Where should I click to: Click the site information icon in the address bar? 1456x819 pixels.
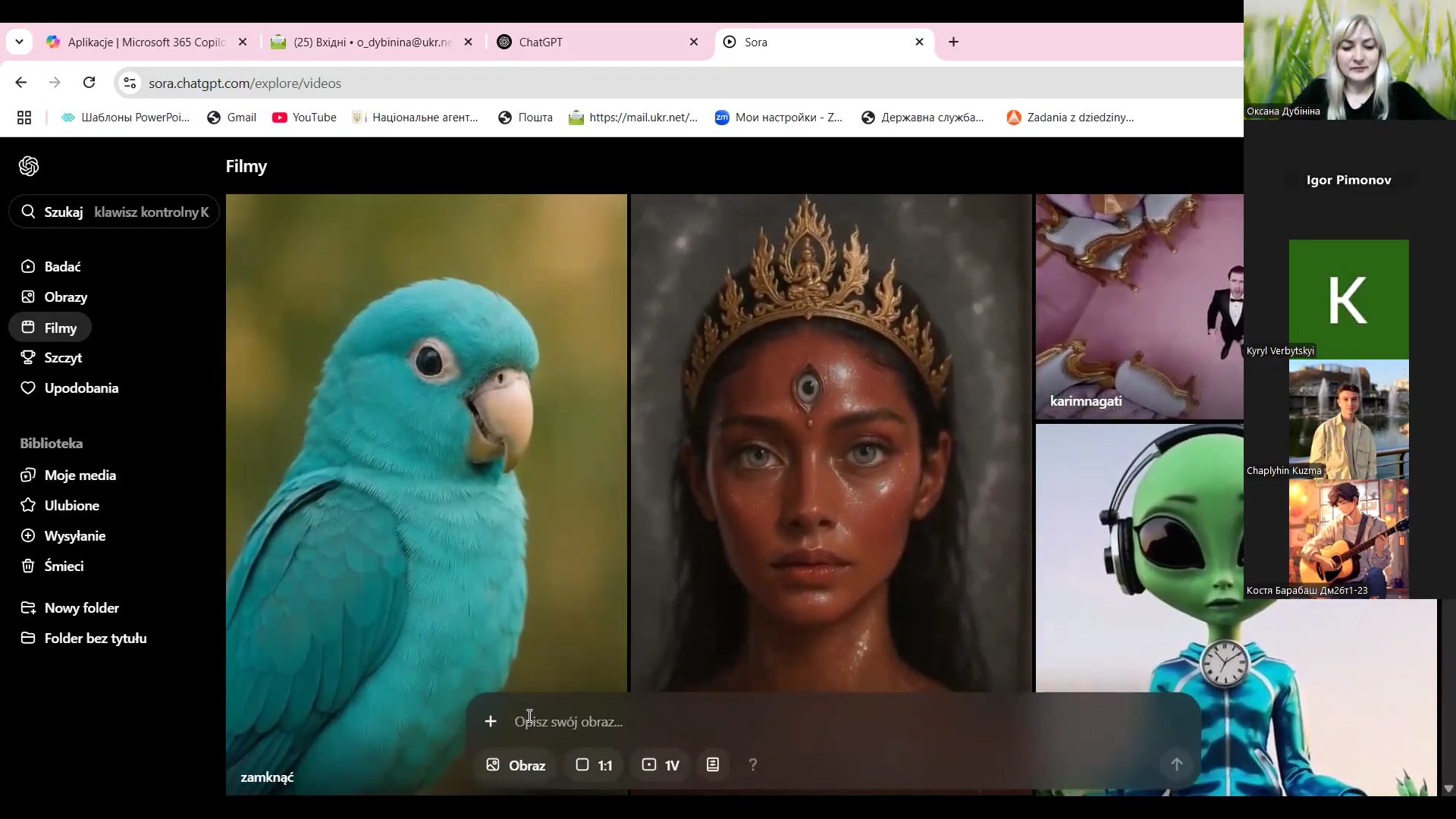[130, 83]
